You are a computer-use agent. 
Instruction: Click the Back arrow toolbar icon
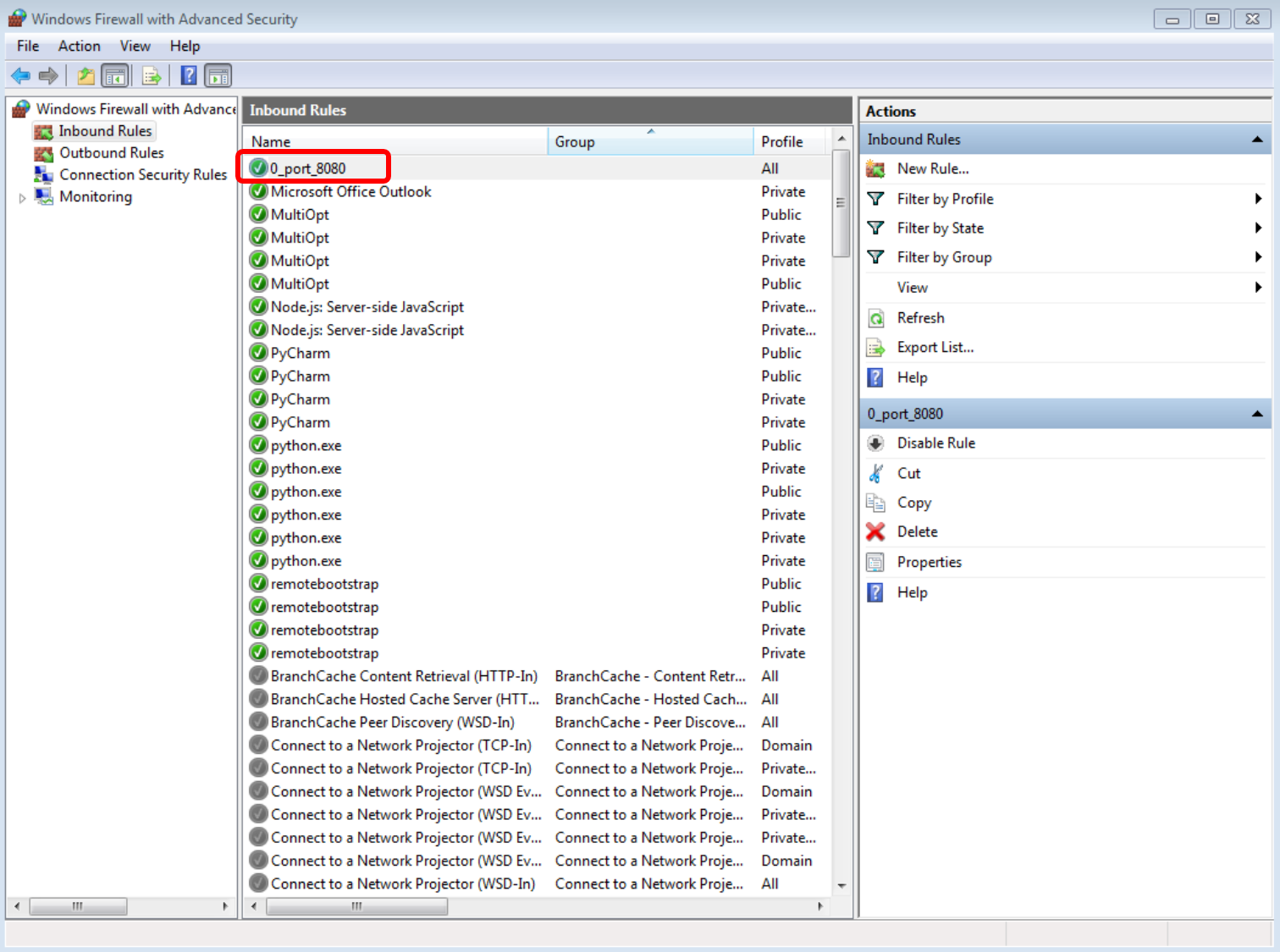click(x=21, y=76)
